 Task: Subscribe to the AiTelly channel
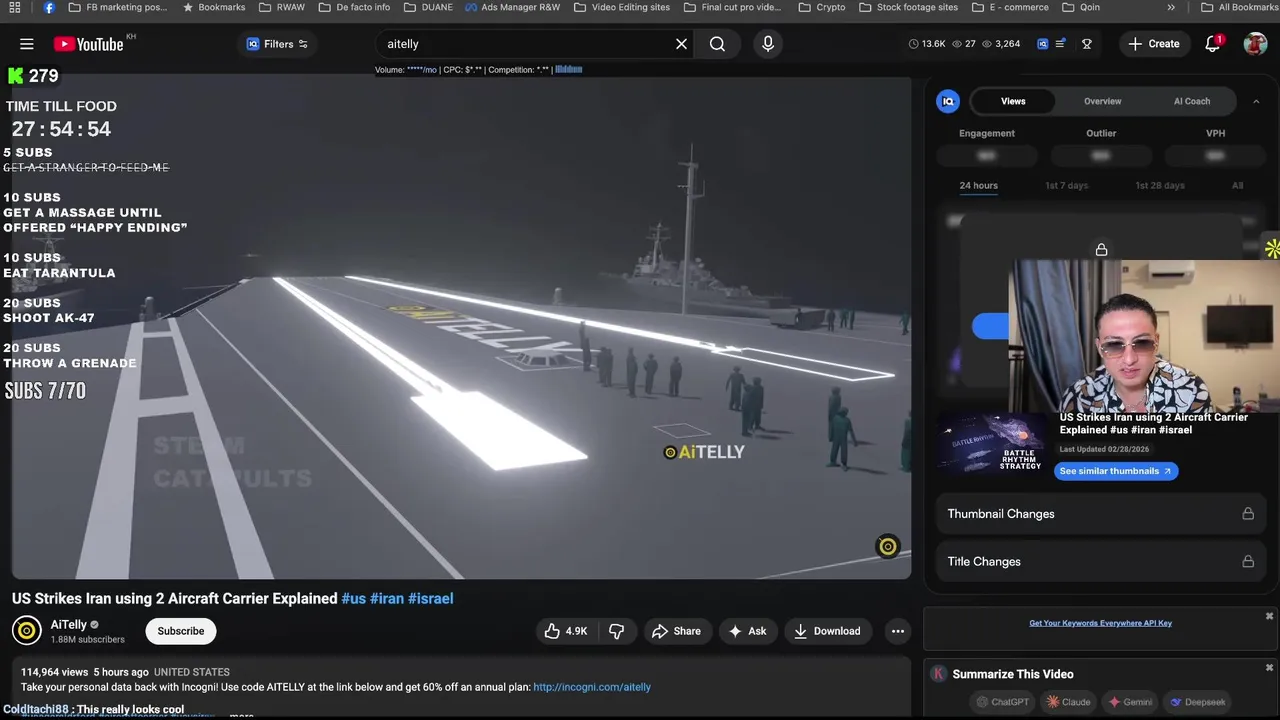click(x=181, y=631)
